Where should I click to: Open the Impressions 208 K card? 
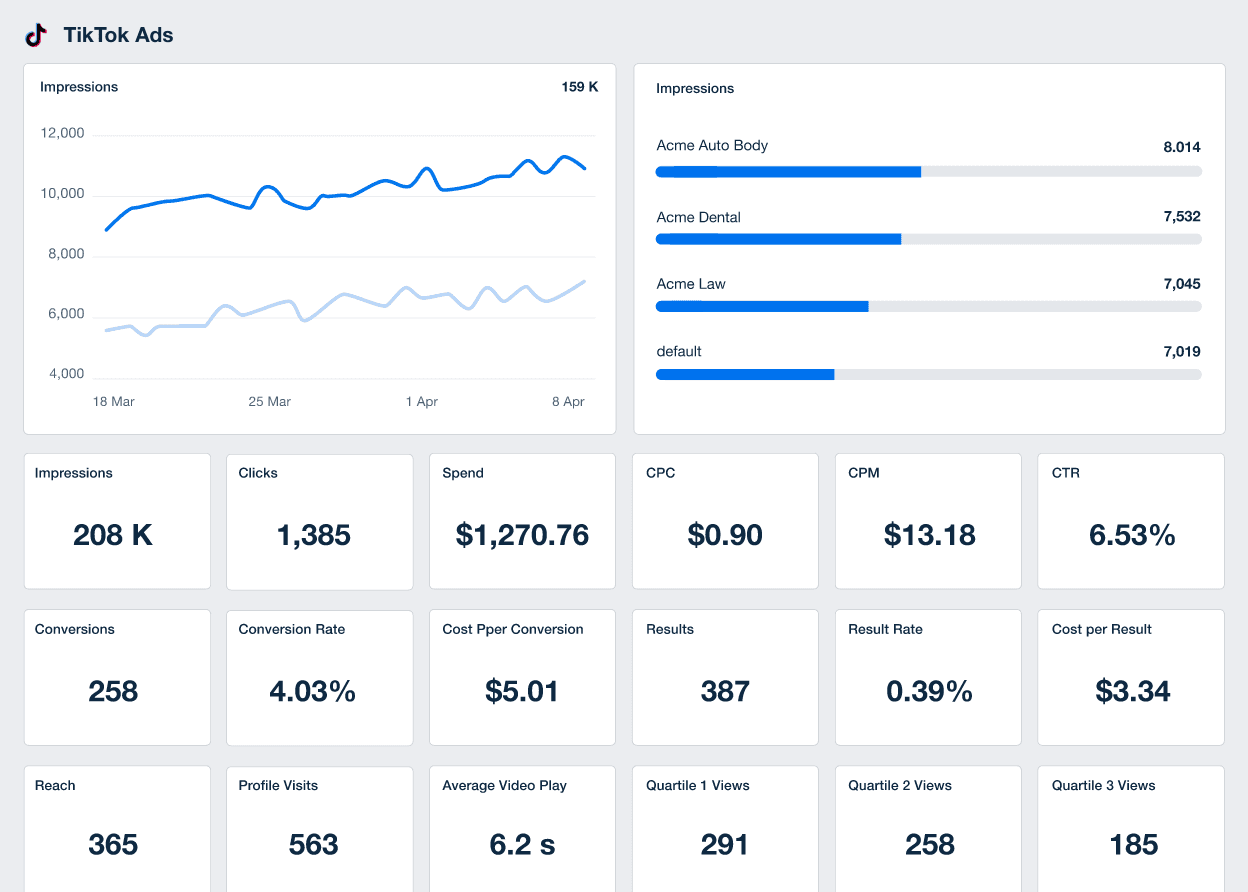[x=117, y=520]
